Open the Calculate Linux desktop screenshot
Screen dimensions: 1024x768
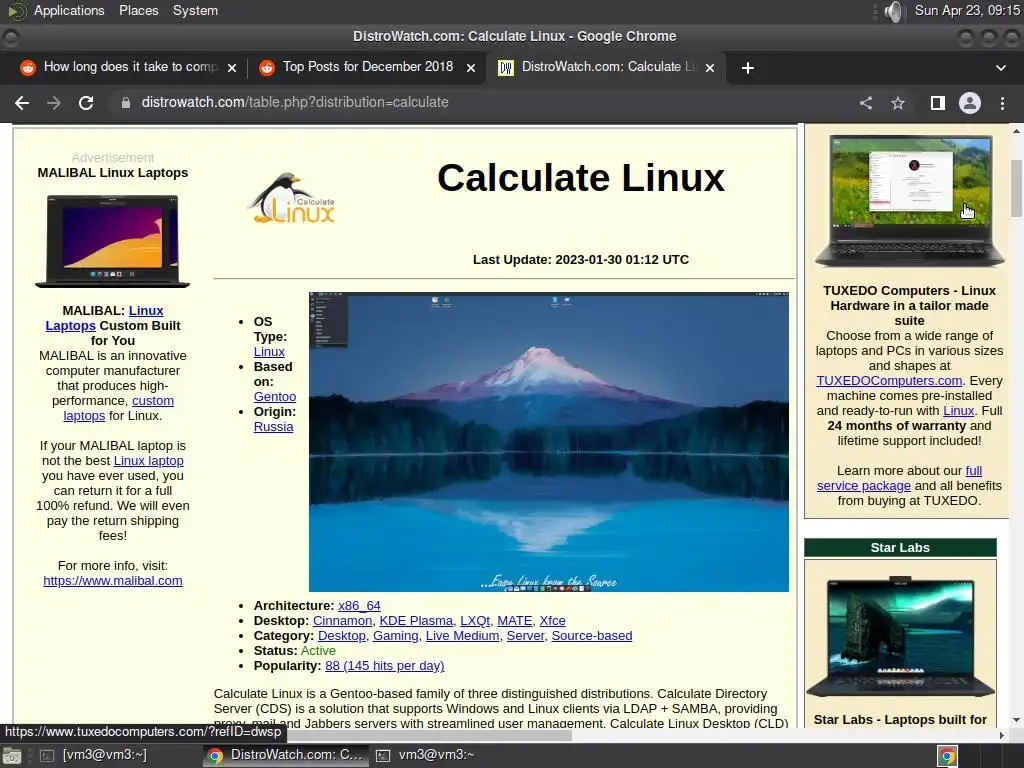point(549,442)
